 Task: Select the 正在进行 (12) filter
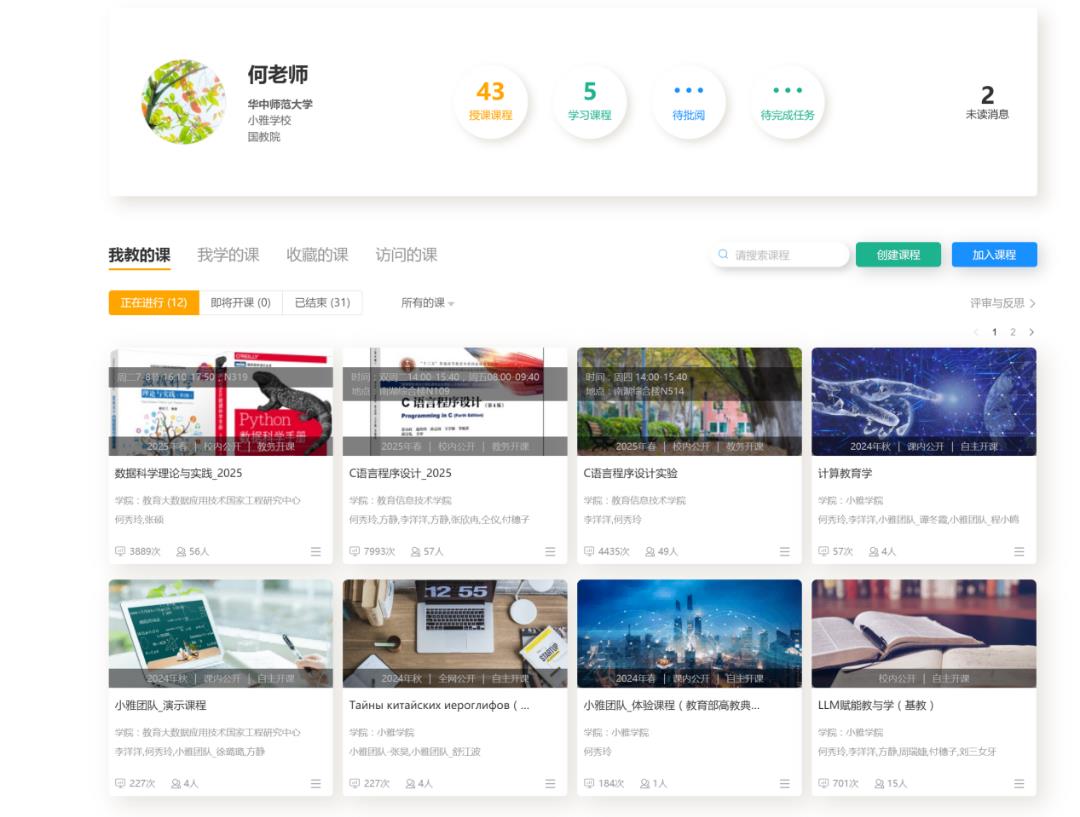point(154,302)
